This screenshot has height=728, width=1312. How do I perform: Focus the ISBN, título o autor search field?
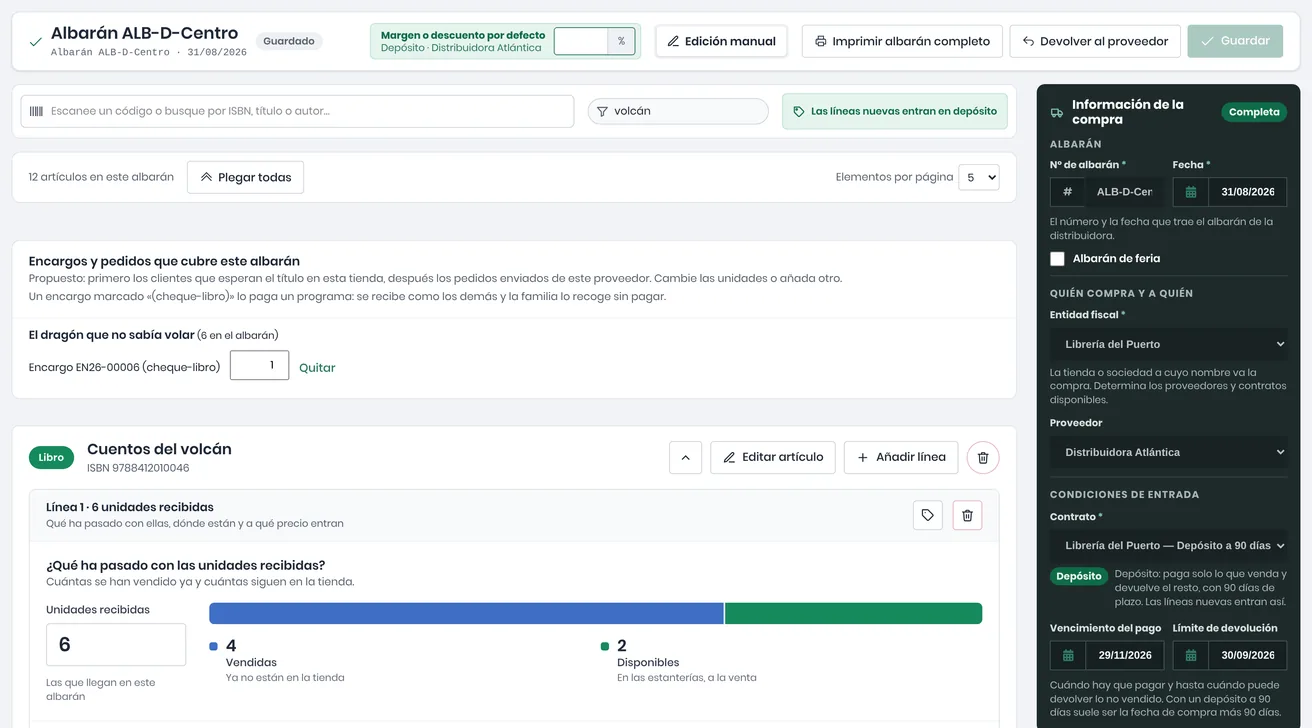[297, 111]
